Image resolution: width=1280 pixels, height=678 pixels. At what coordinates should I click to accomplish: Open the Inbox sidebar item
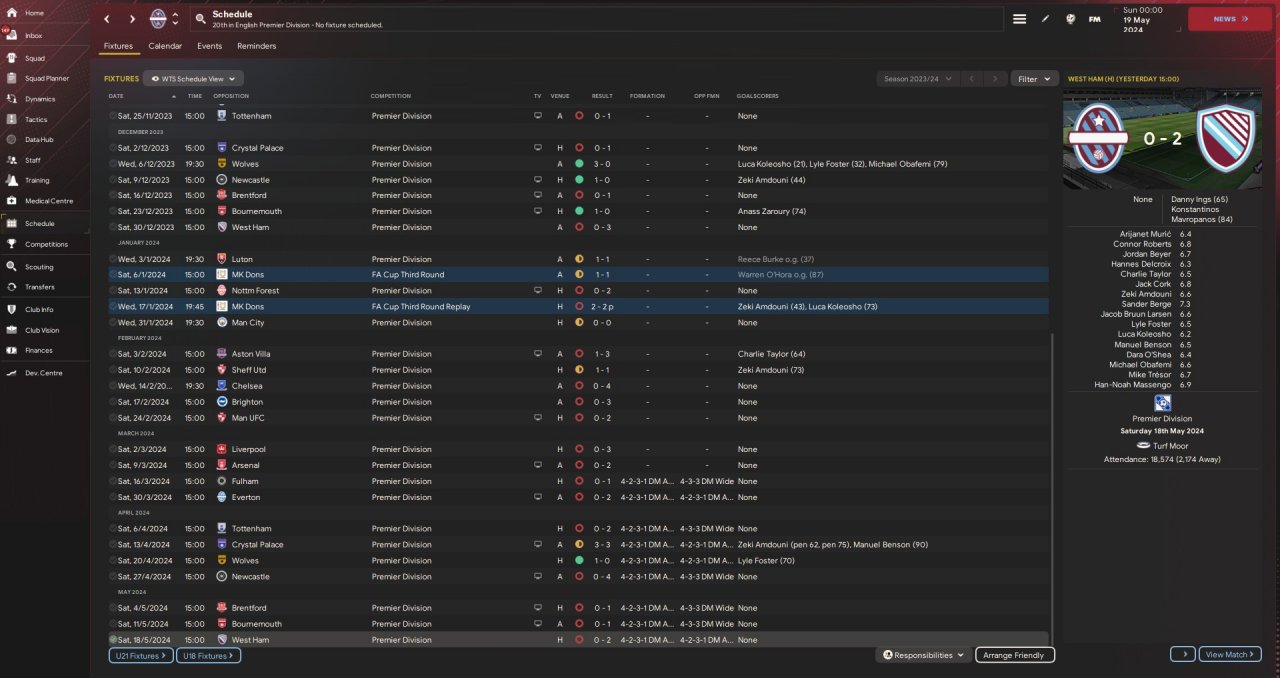[33, 35]
